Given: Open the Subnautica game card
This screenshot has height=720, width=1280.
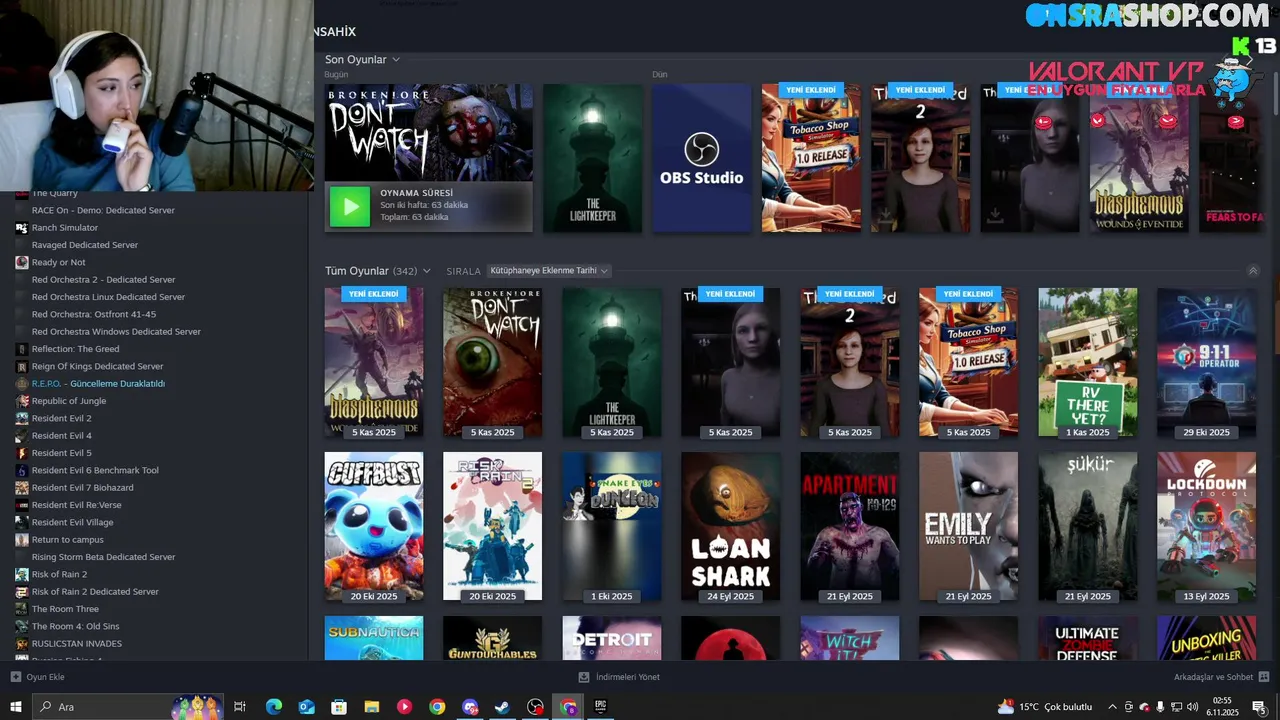Looking at the screenshot, I should [373, 638].
